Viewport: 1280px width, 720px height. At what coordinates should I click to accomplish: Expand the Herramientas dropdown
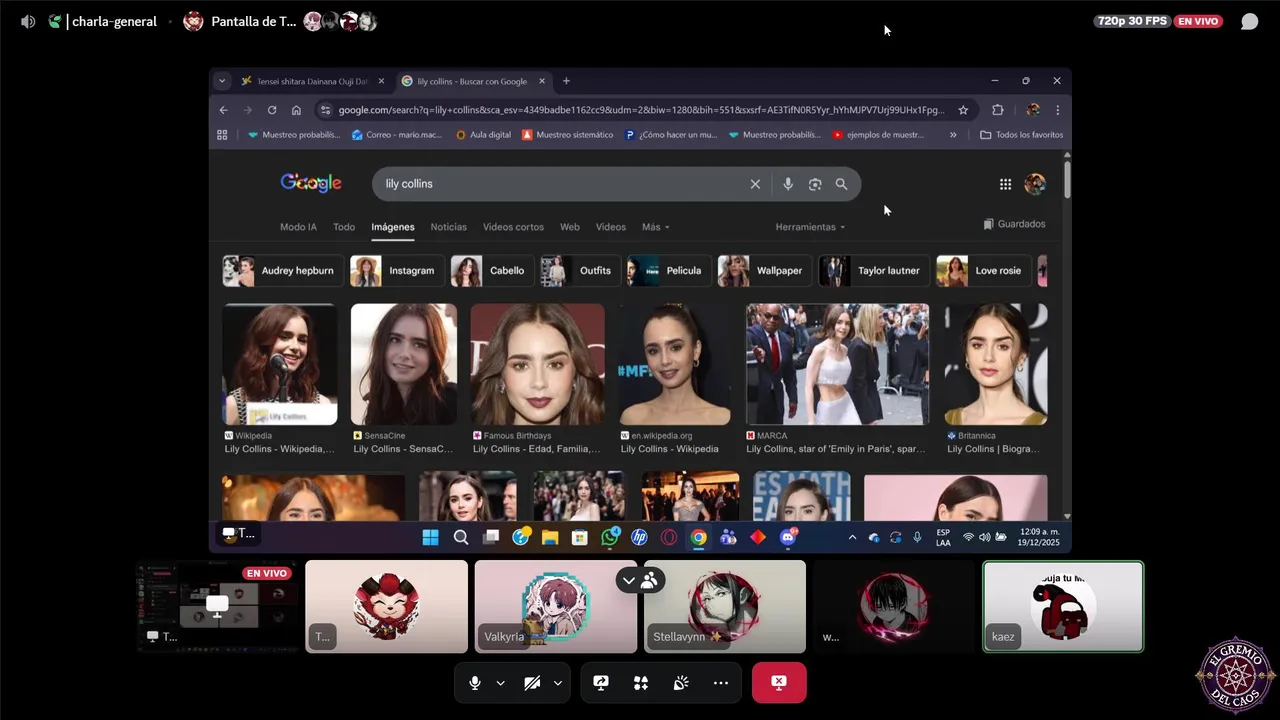(x=810, y=227)
